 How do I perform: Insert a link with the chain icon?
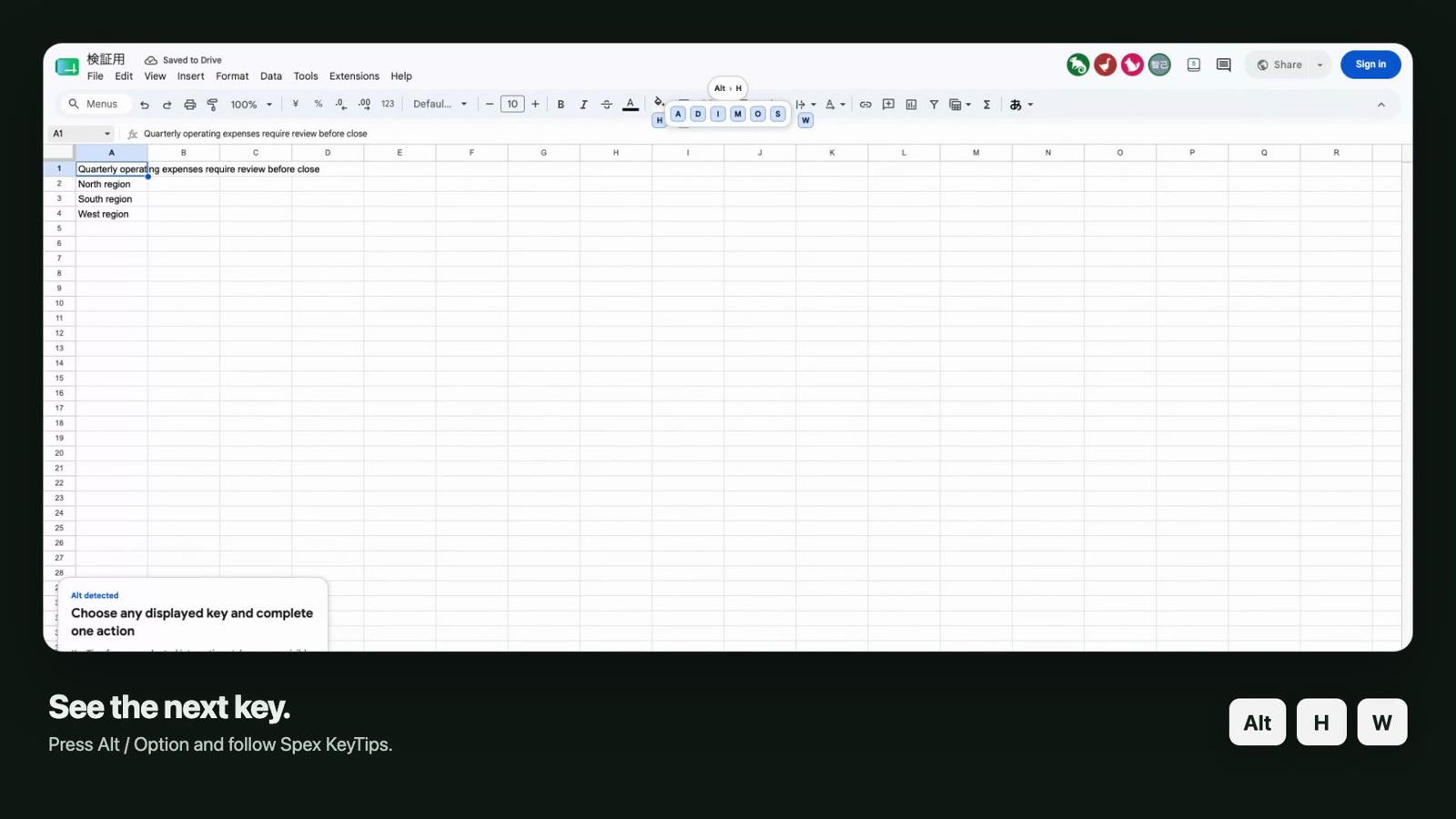[865, 105]
